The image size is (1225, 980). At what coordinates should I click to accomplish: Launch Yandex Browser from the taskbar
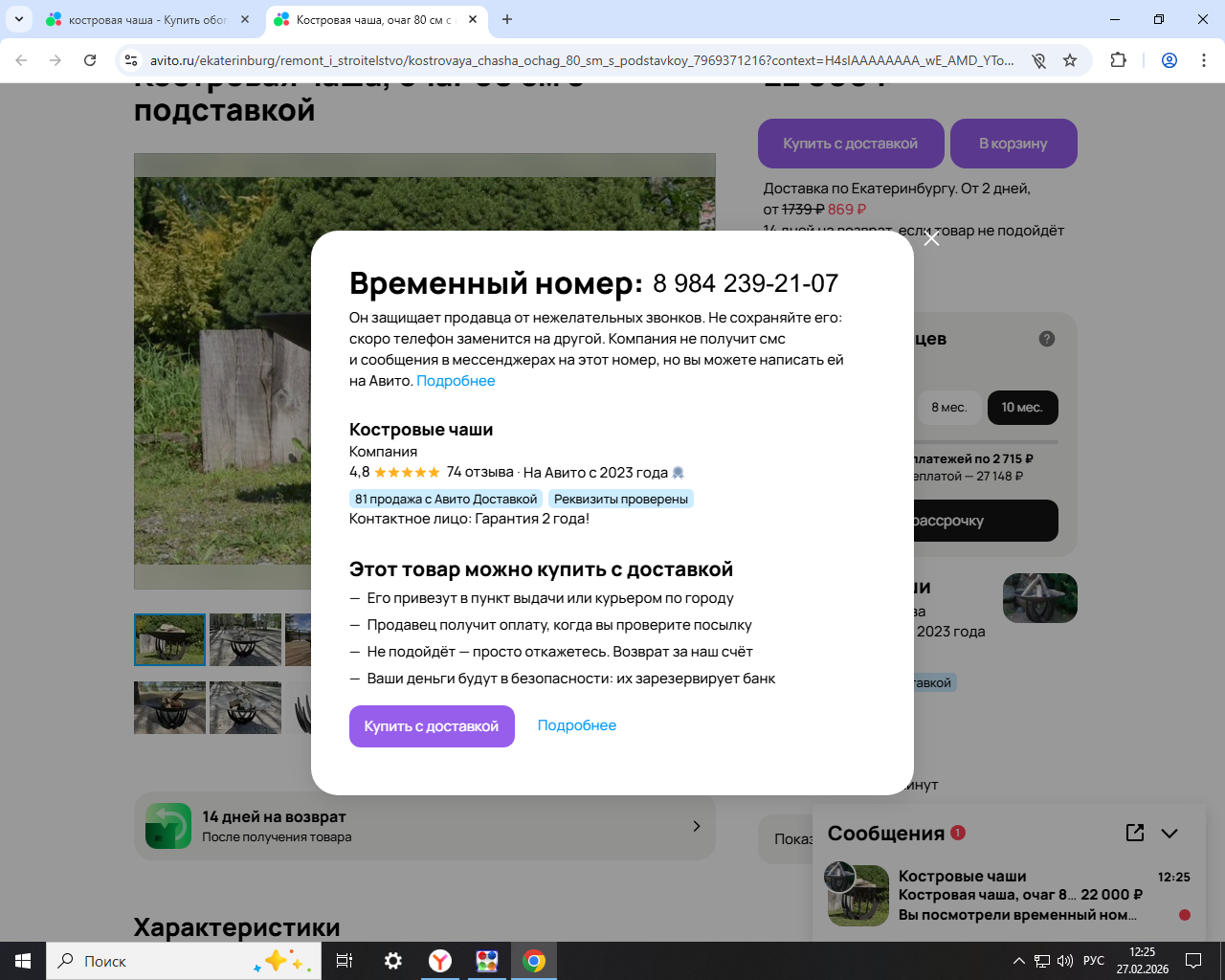pos(440,961)
